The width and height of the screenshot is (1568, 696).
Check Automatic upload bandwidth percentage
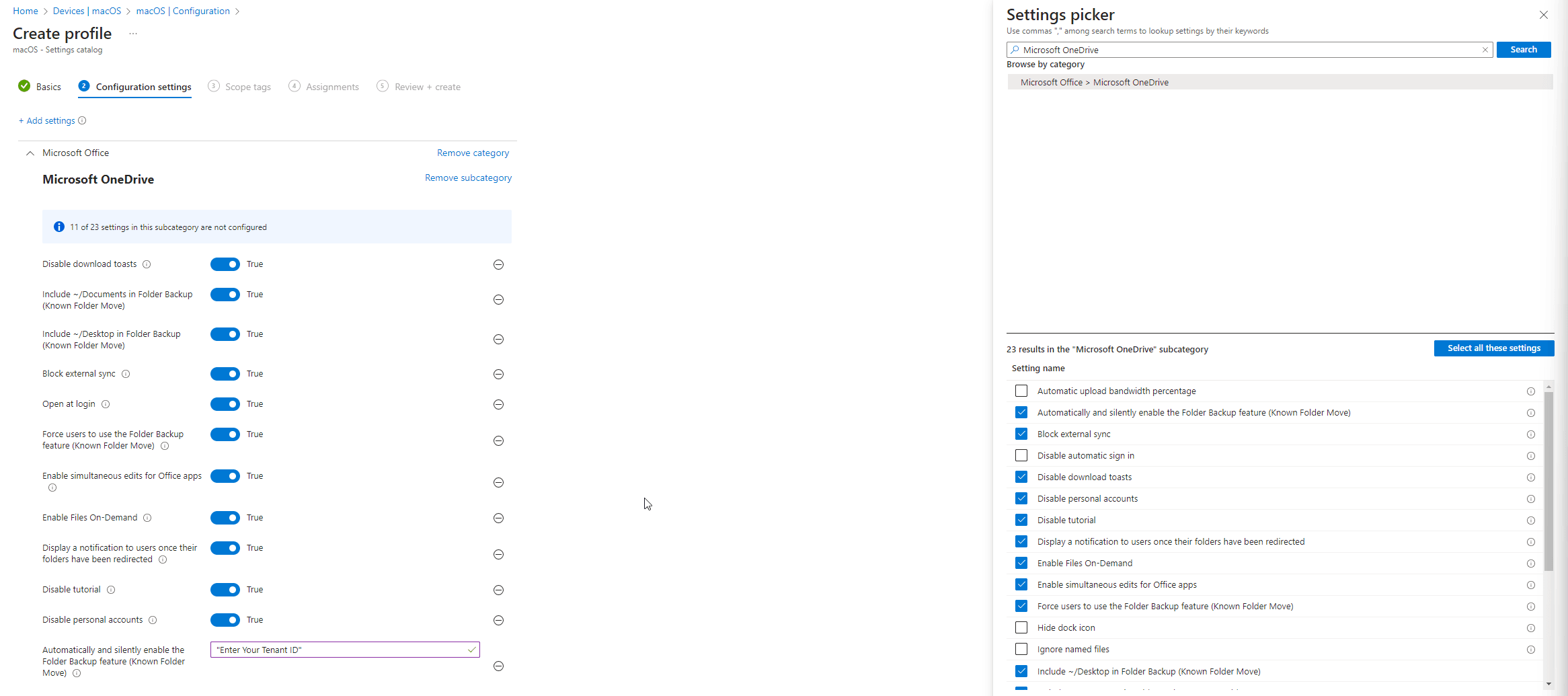1021,391
